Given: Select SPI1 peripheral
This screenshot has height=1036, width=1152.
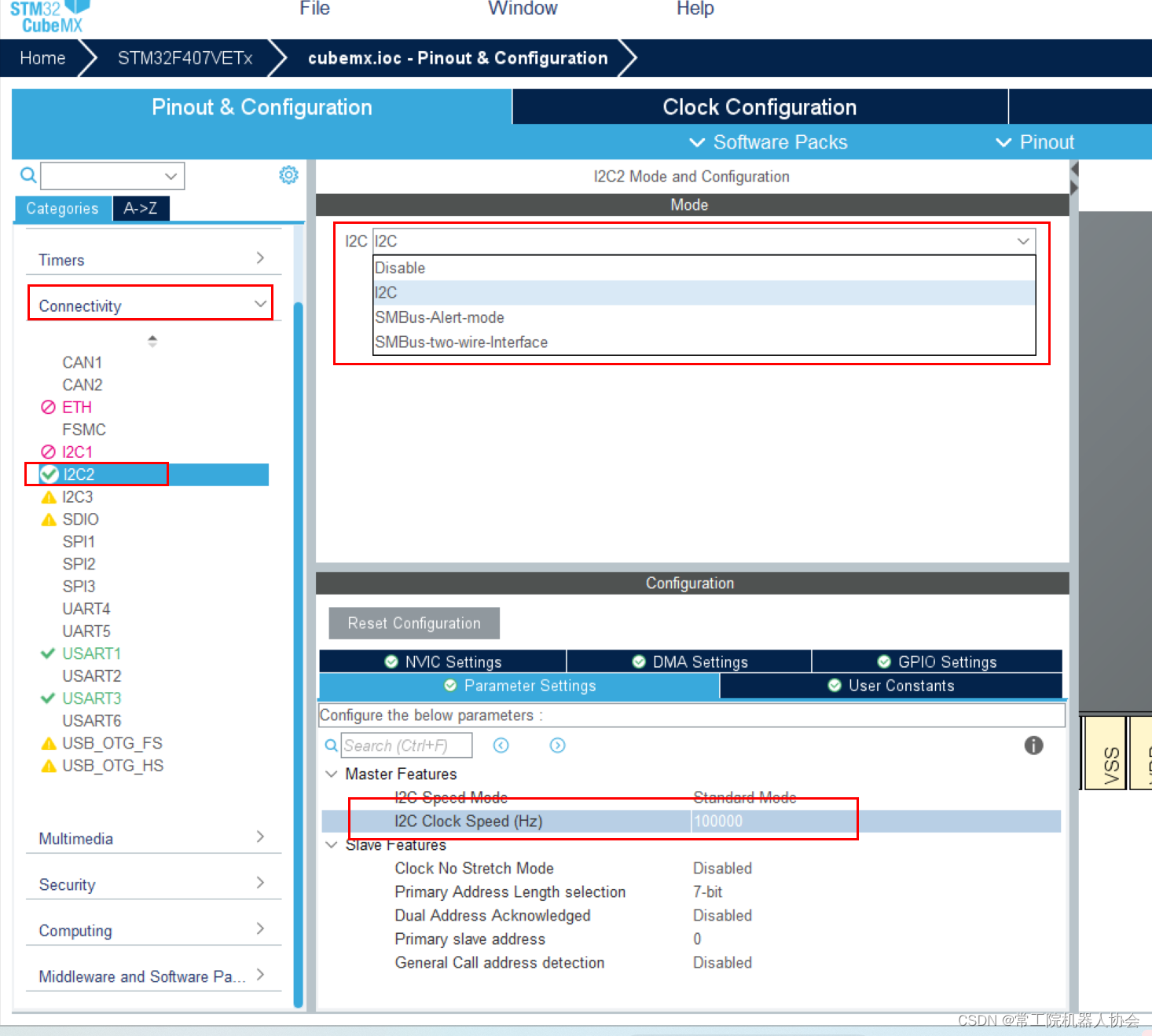Looking at the screenshot, I should point(79,541).
